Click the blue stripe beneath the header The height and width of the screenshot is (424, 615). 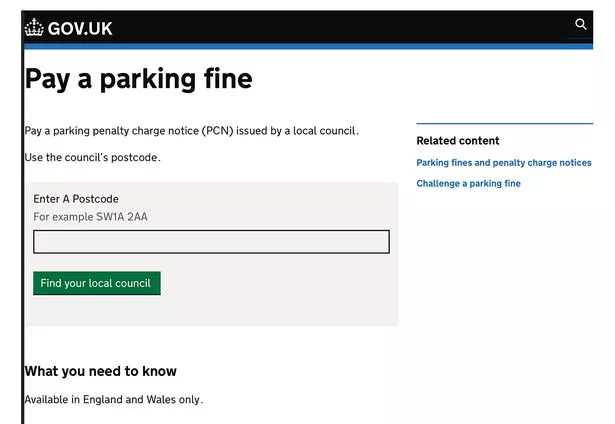300,46
